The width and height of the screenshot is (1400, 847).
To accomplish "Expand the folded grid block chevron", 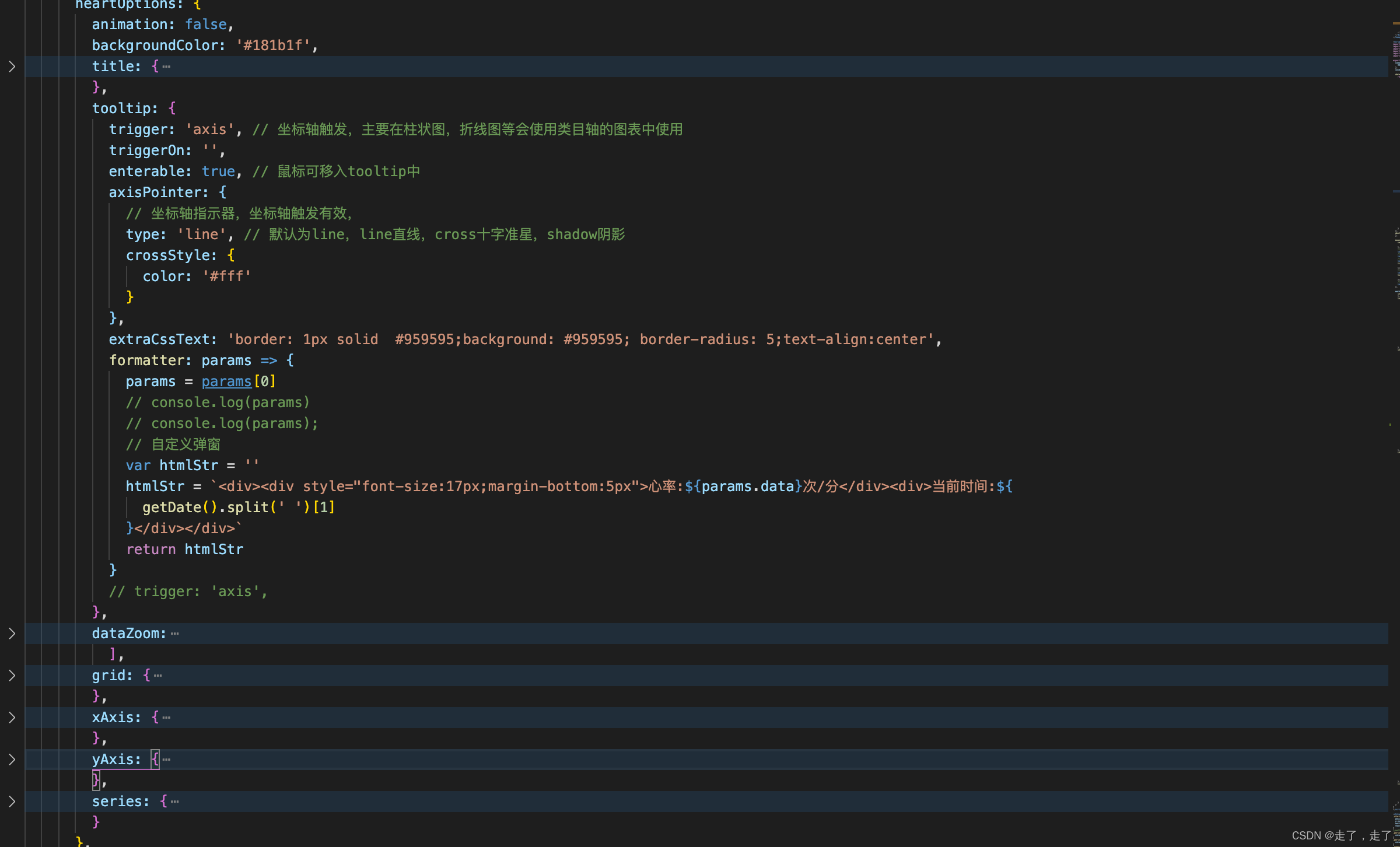I will click(x=12, y=675).
